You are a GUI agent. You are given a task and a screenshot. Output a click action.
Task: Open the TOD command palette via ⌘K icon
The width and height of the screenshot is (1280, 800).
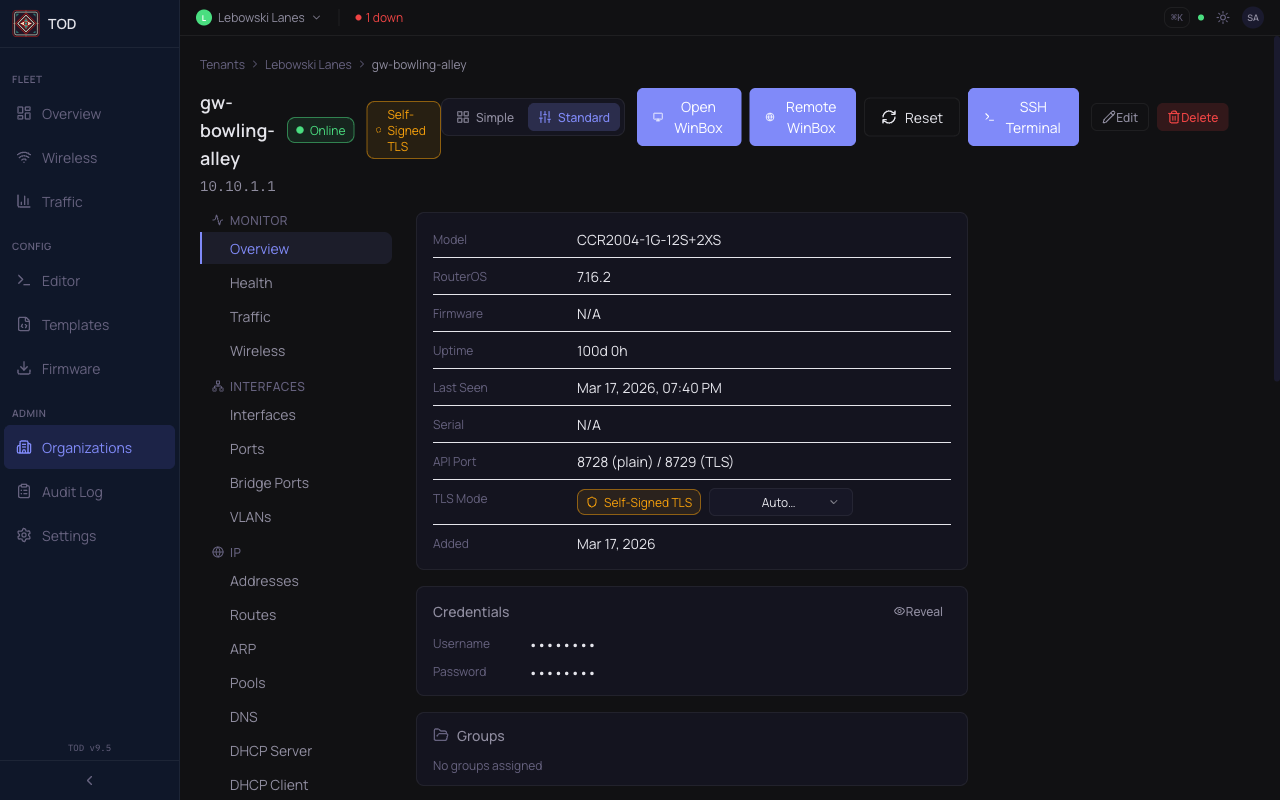point(1176,17)
